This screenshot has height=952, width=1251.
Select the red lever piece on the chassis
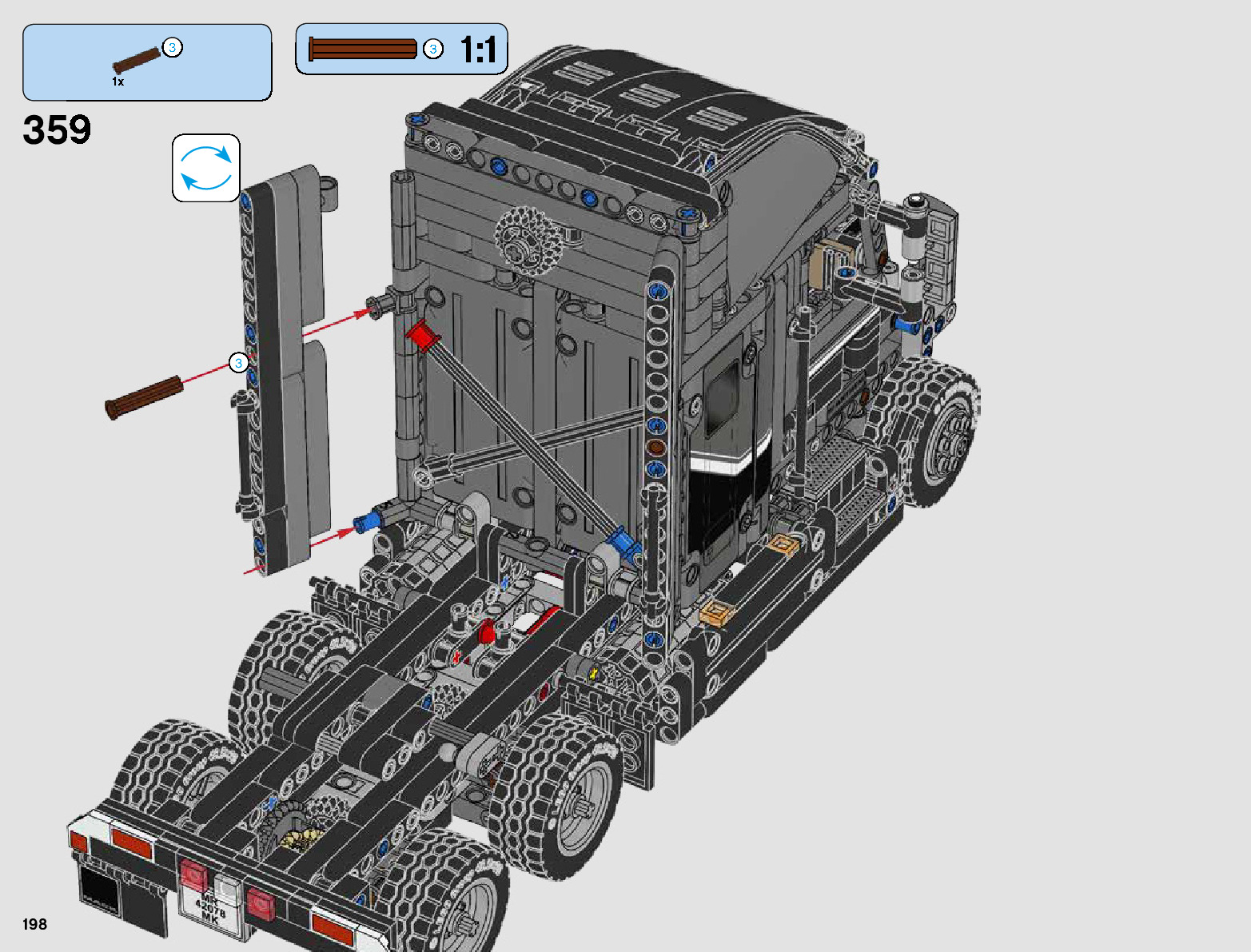(487, 635)
